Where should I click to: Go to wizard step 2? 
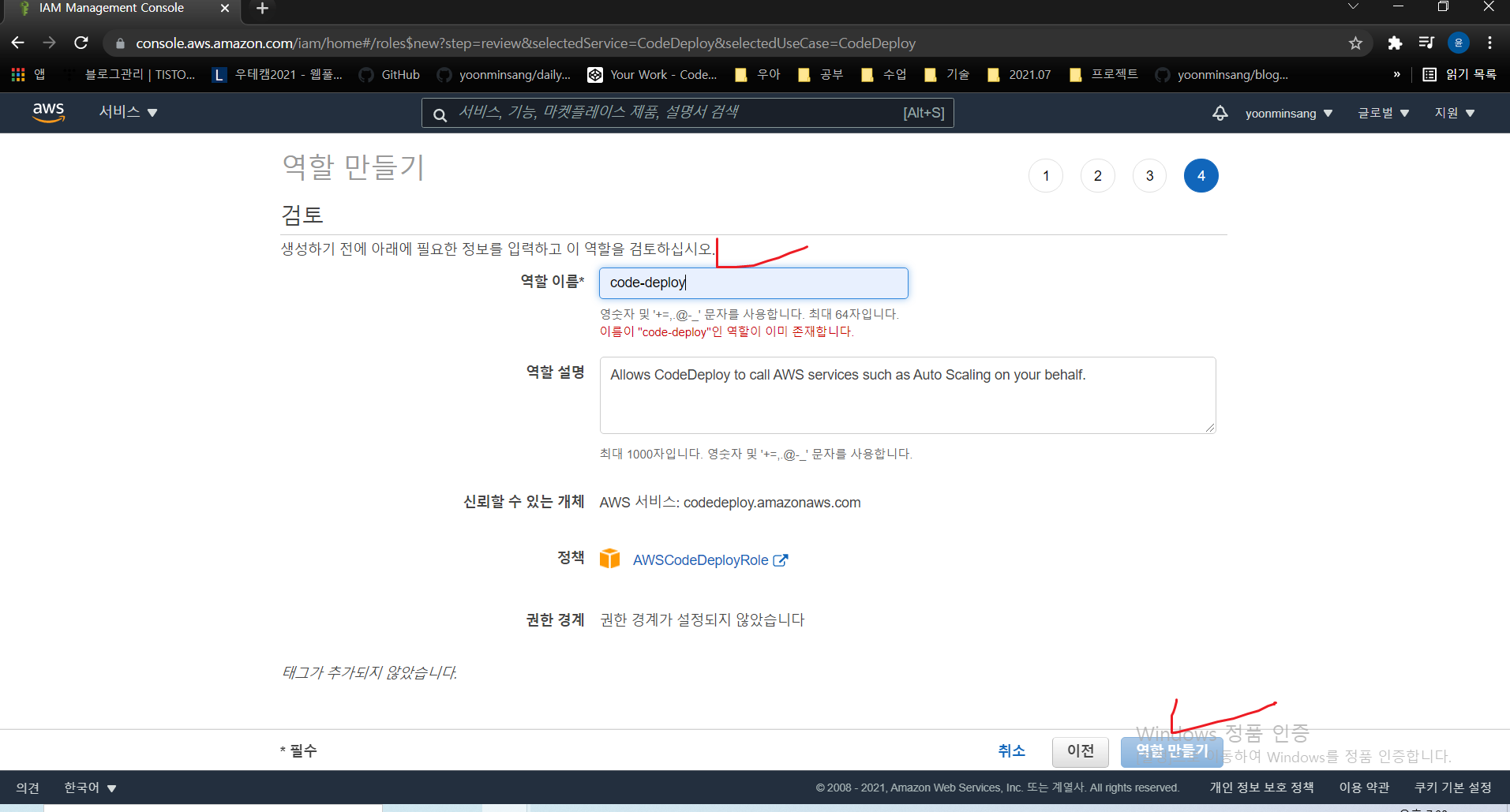pyautogui.click(x=1097, y=176)
